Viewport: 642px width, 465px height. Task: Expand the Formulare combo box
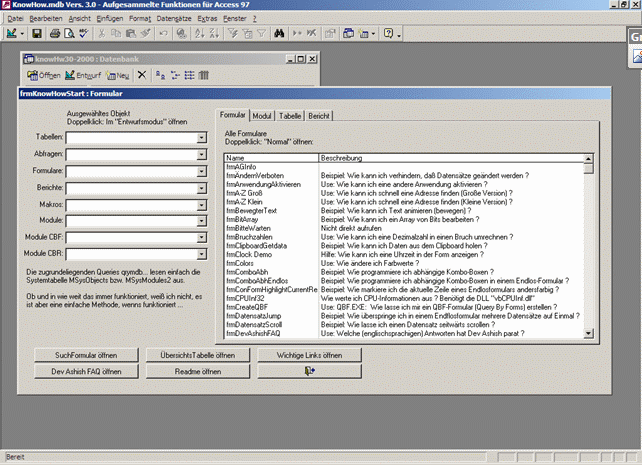[x=201, y=171]
